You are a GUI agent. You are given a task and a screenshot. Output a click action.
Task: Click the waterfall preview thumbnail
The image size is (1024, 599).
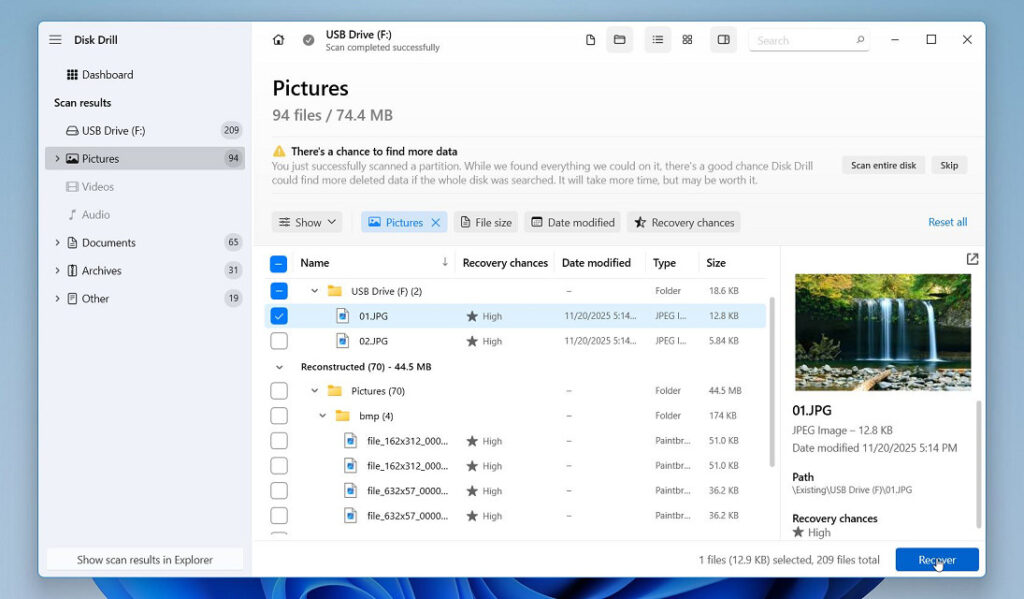click(x=881, y=331)
